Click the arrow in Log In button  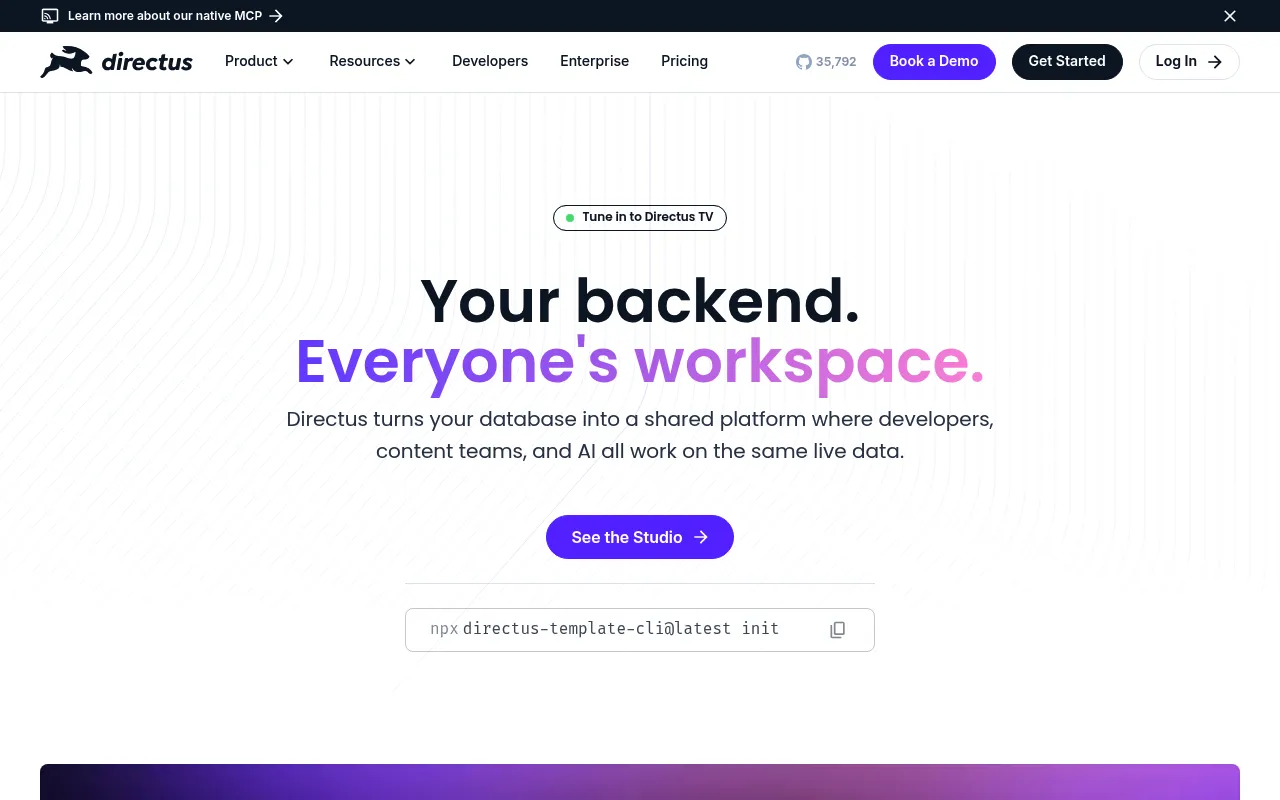pyautogui.click(x=1215, y=62)
